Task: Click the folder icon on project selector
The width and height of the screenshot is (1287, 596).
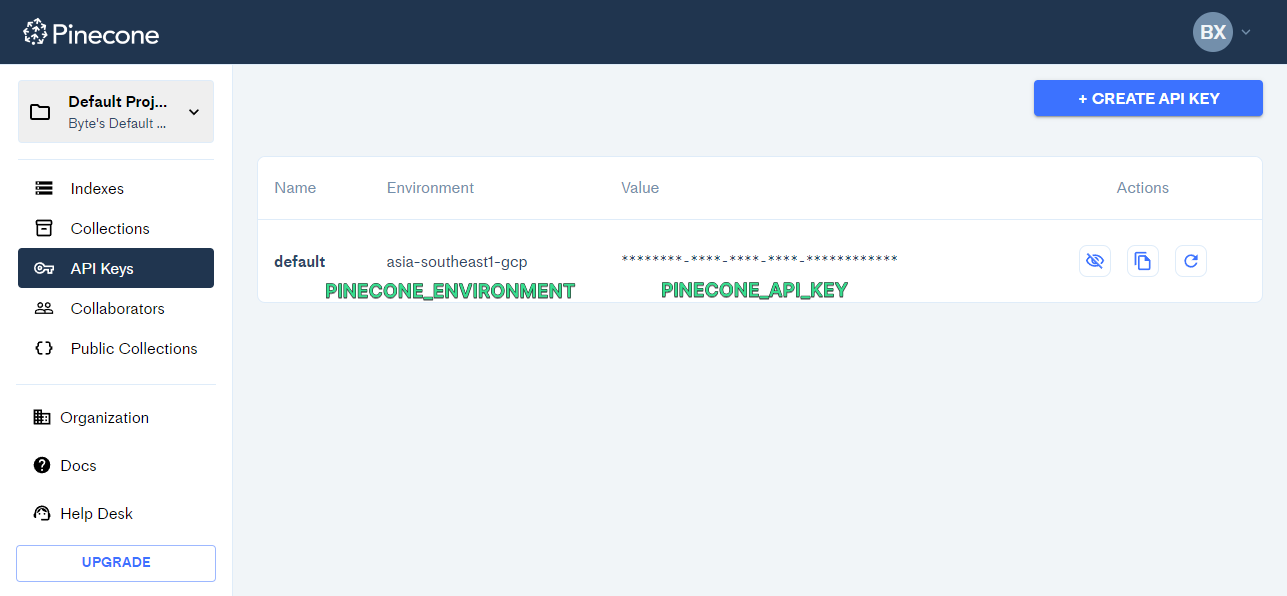Action: [40, 111]
